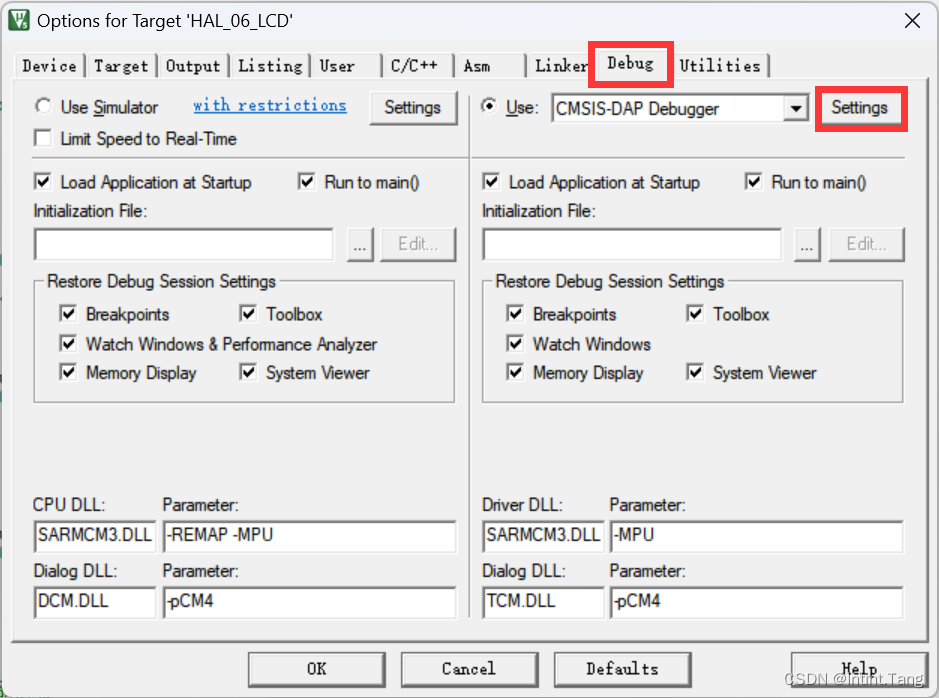Uncheck Run to main() for the debugger

pyautogui.click(x=753, y=182)
